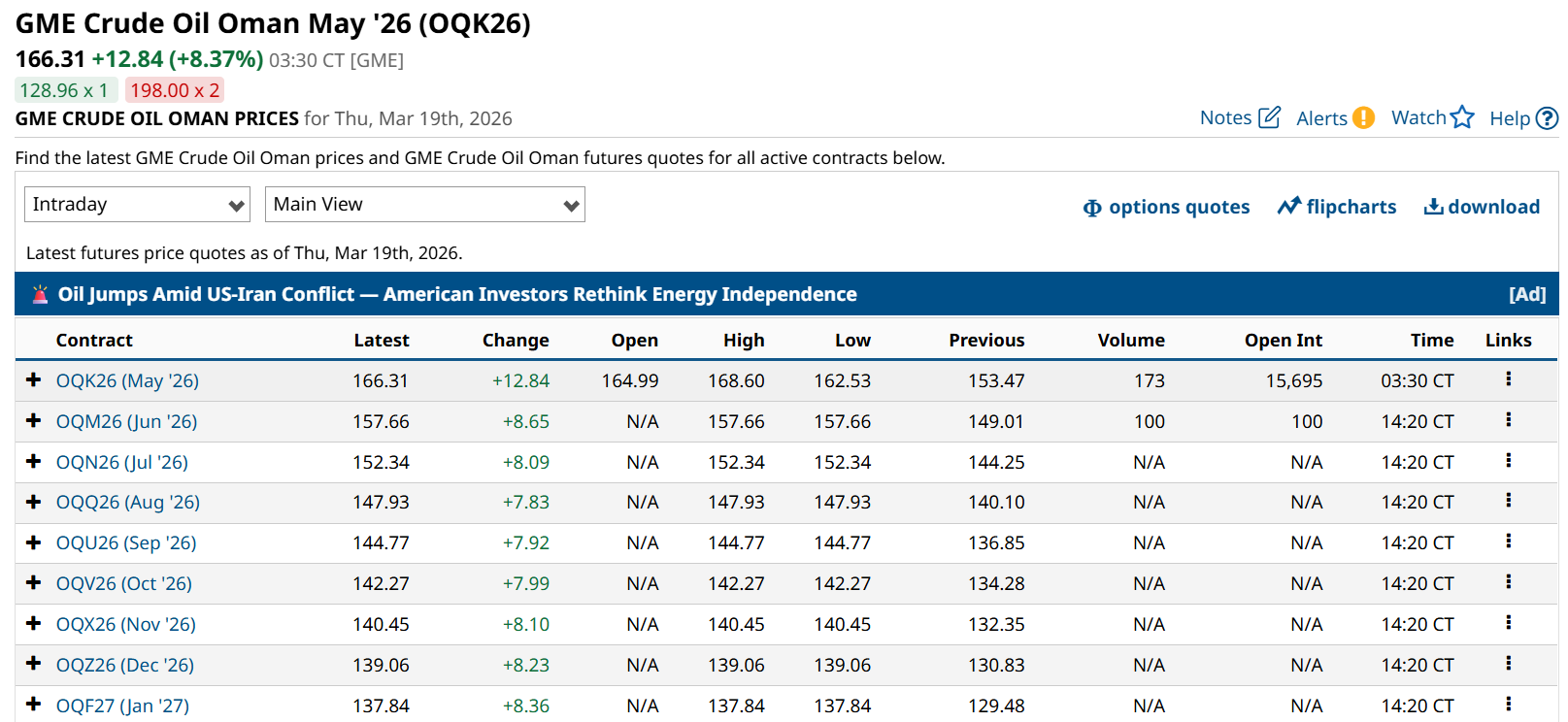Expand the OQK26 (May '26) row
The image size is (1568, 722).
(x=34, y=379)
